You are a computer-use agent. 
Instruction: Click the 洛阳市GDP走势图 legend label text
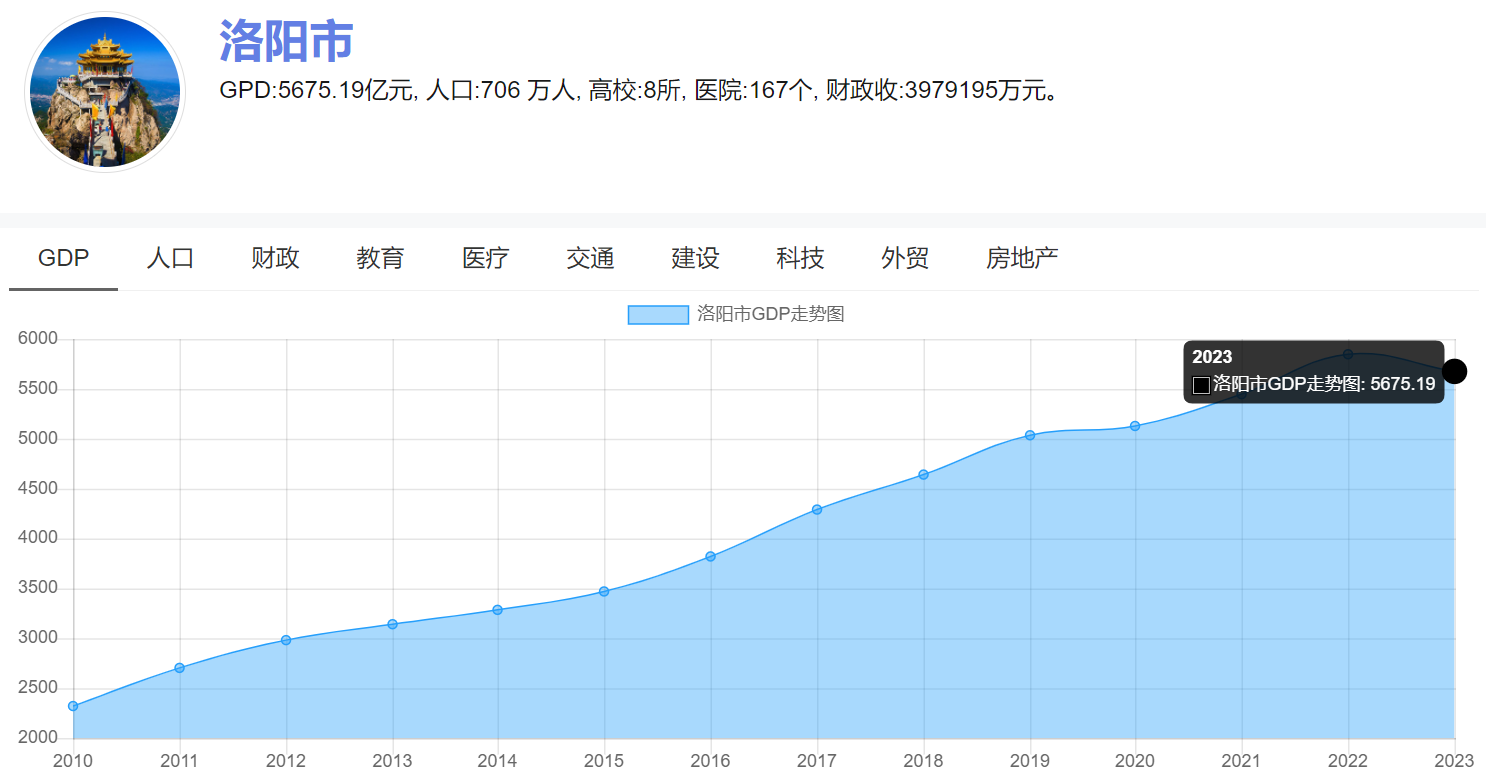pos(770,314)
